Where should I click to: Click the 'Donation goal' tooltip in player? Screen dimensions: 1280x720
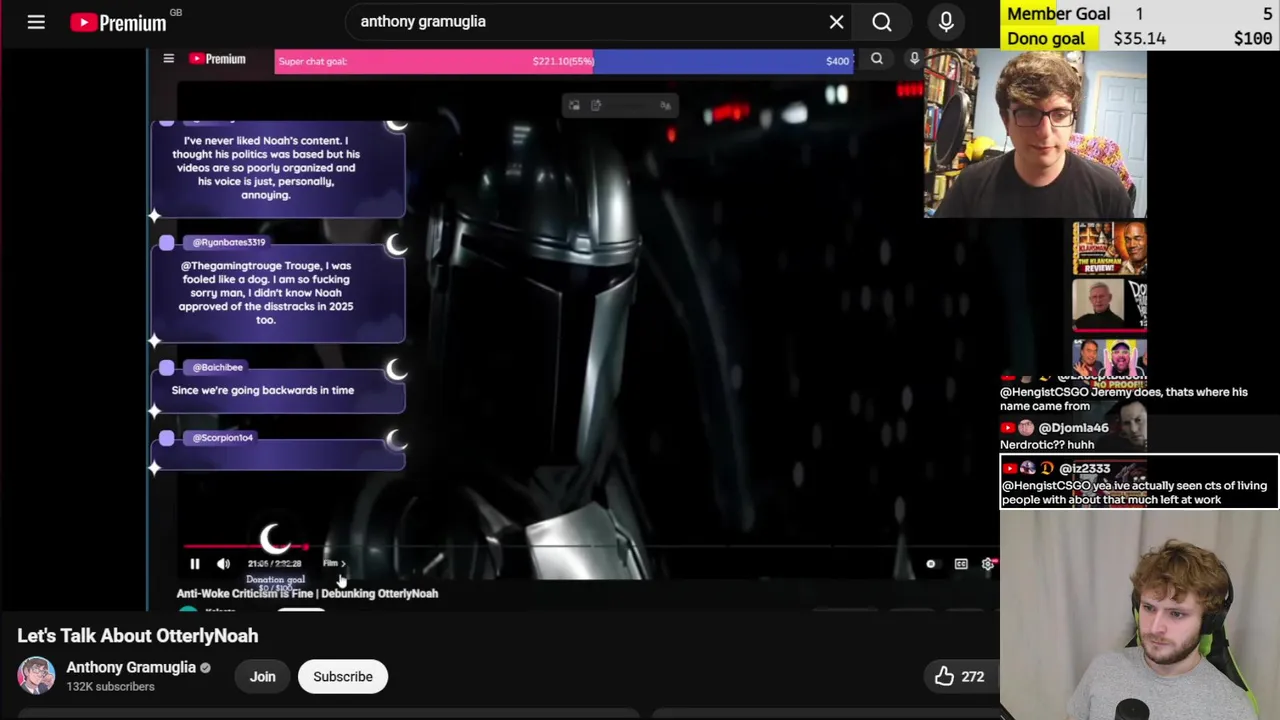275,580
